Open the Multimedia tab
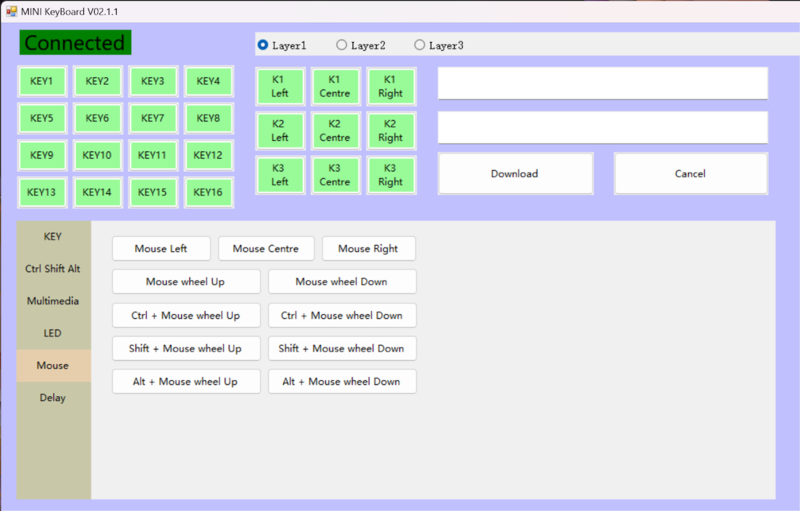800x511 pixels. 53,301
